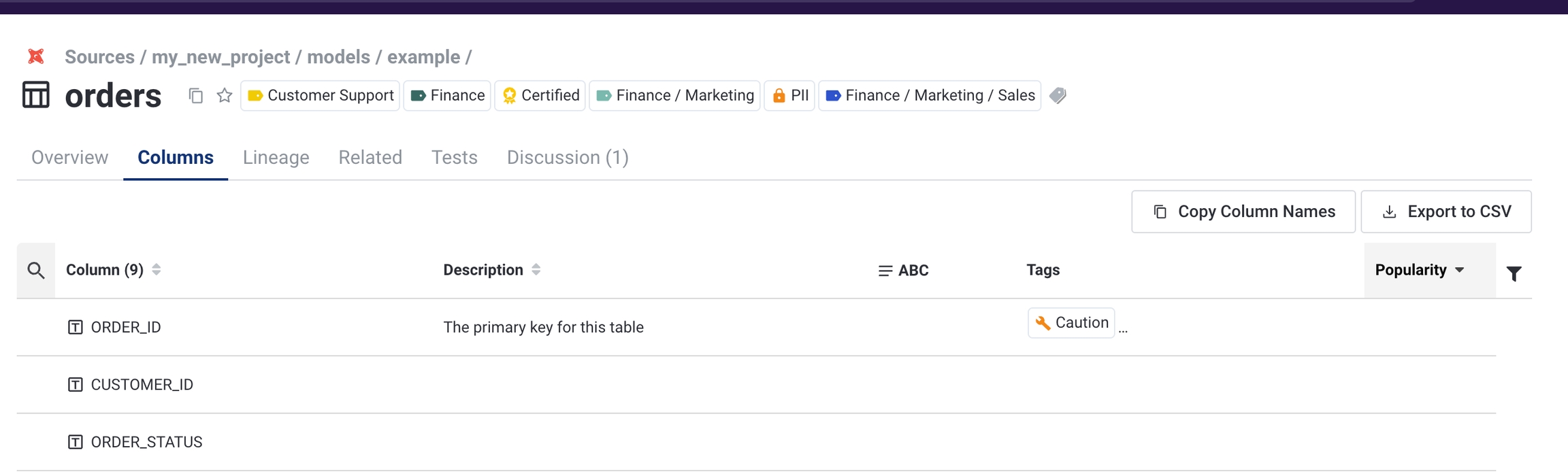Viewport: 1568px width, 476px height.
Task: Sort by Description arrows
Action: click(x=536, y=270)
